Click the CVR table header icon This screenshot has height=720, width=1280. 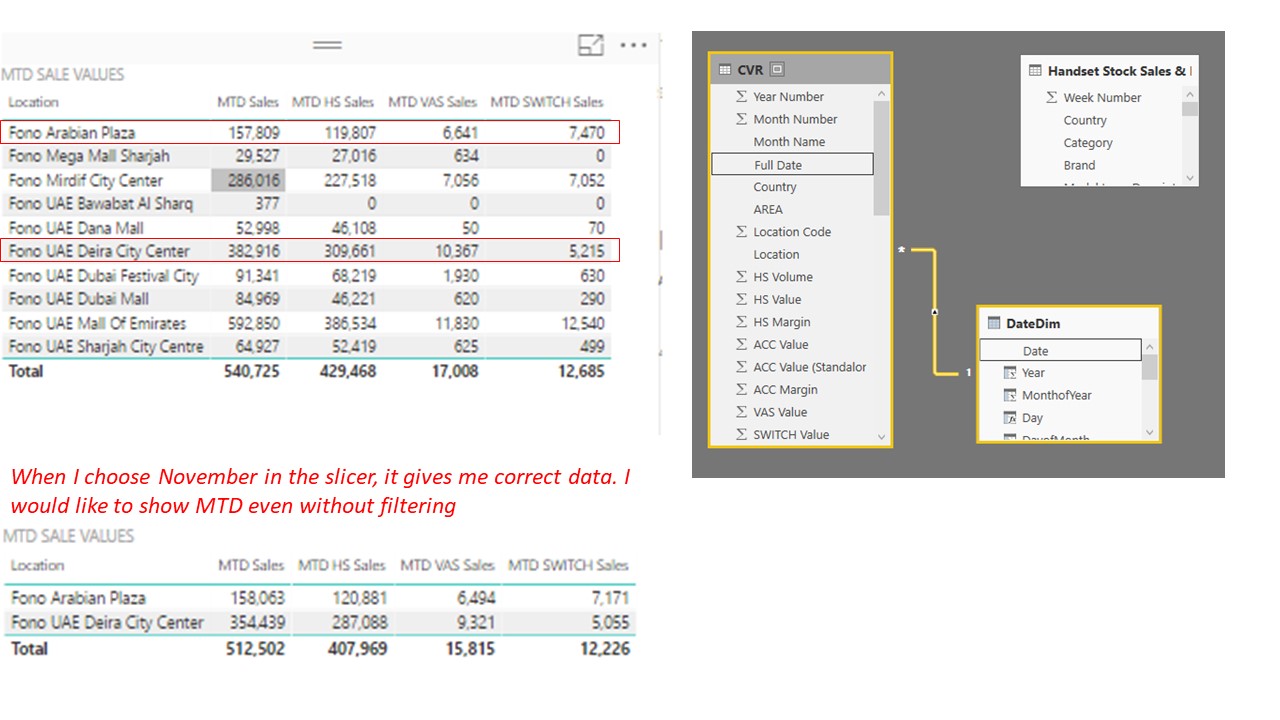[725, 69]
